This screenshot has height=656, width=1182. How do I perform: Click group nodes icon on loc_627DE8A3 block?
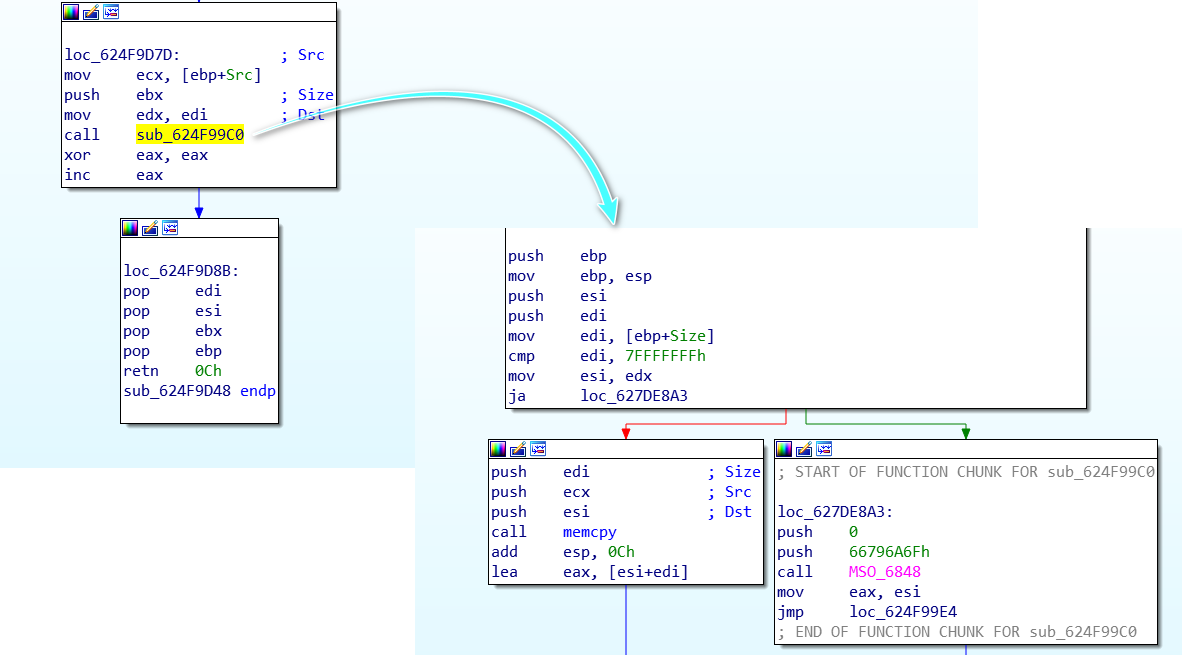(x=824, y=449)
